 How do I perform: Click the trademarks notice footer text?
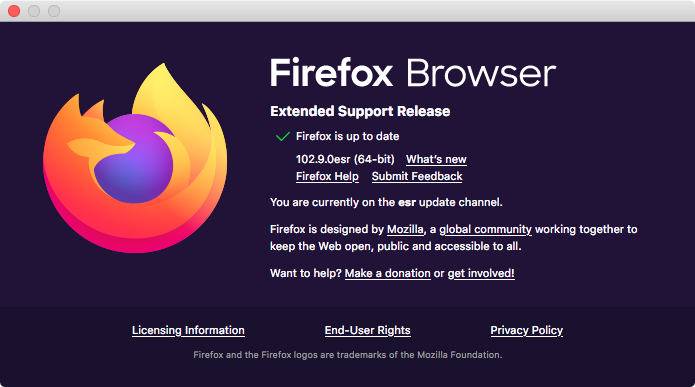(x=348, y=355)
